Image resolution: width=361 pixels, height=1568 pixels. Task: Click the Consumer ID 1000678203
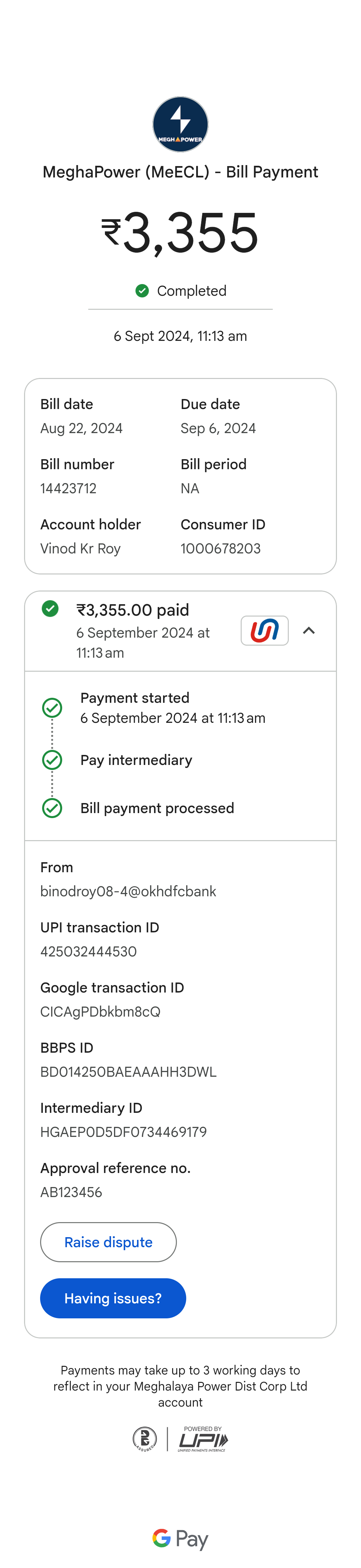pyautogui.click(x=220, y=548)
